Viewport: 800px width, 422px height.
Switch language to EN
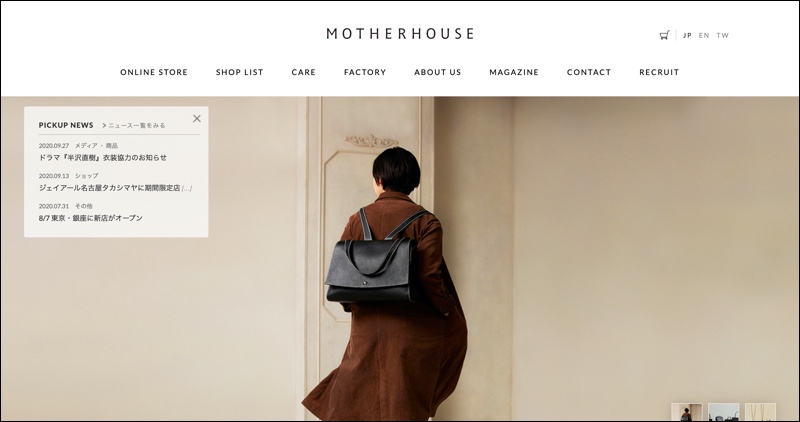tap(704, 35)
